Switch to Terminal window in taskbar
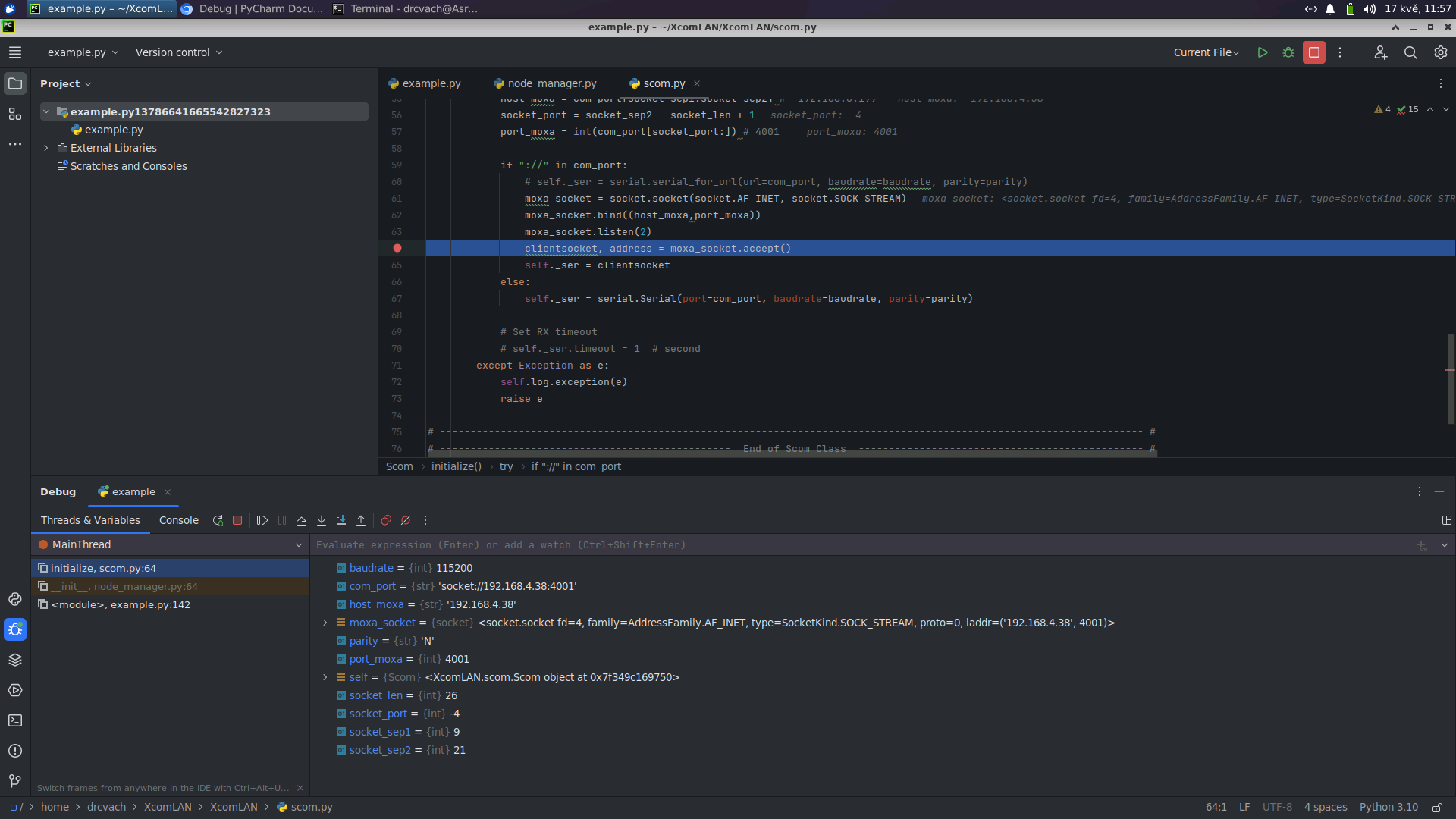 click(x=406, y=9)
